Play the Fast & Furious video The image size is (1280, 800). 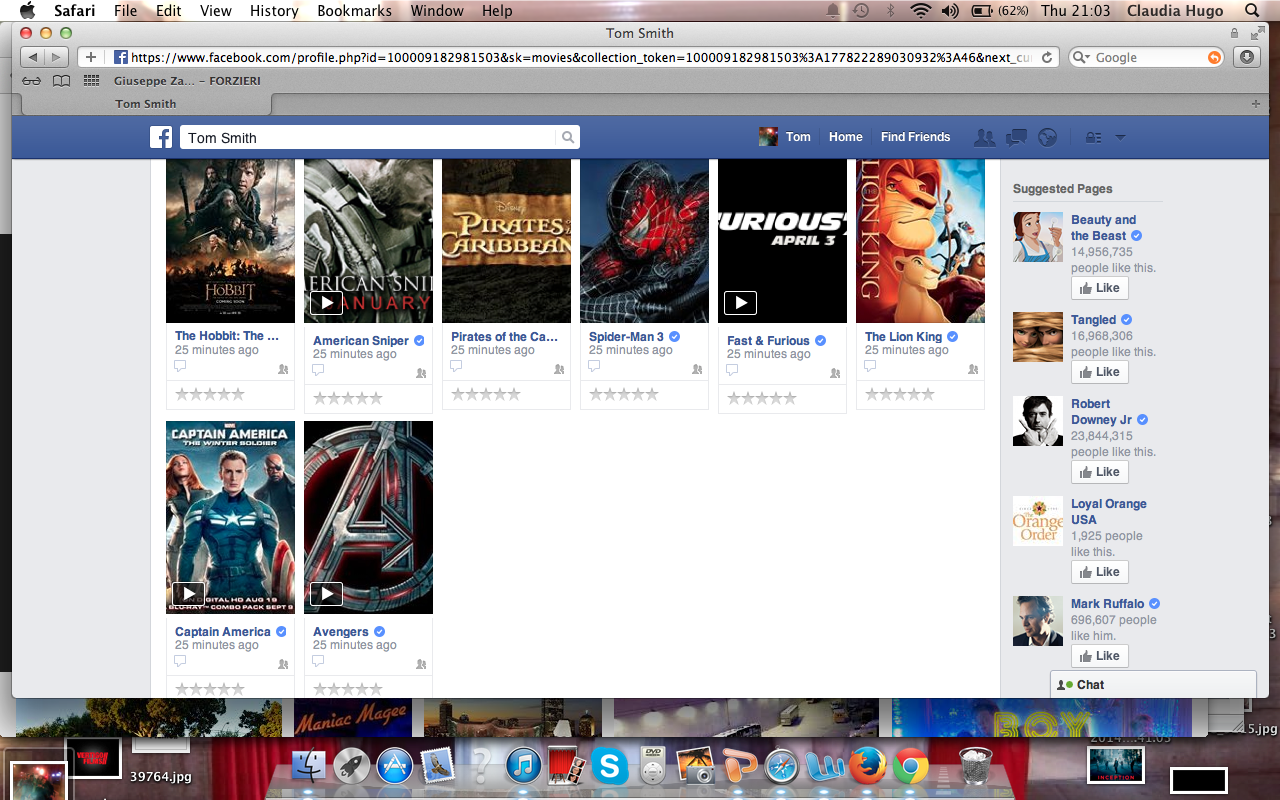click(x=740, y=302)
